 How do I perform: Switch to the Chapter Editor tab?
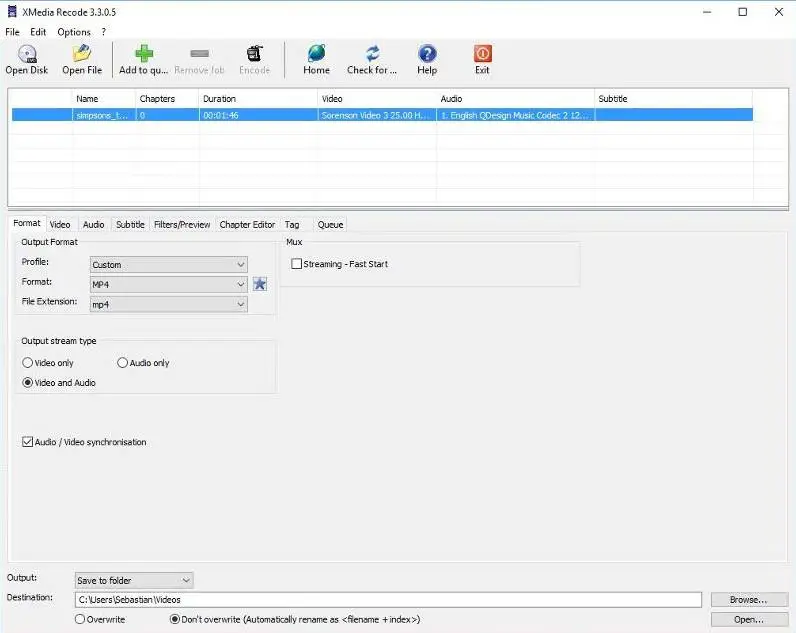pos(247,224)
